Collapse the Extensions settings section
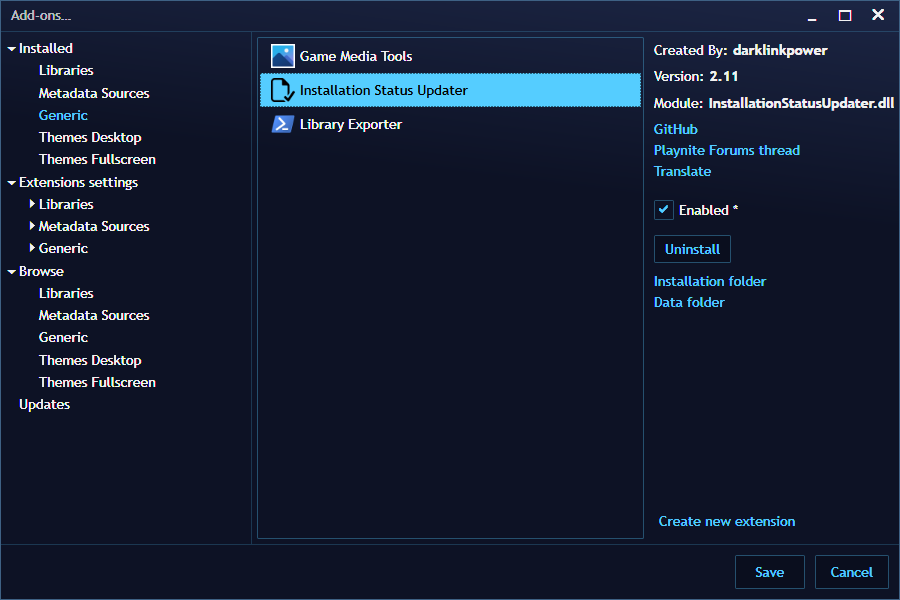This screenshot has height=600, width=900. (10, 182)
